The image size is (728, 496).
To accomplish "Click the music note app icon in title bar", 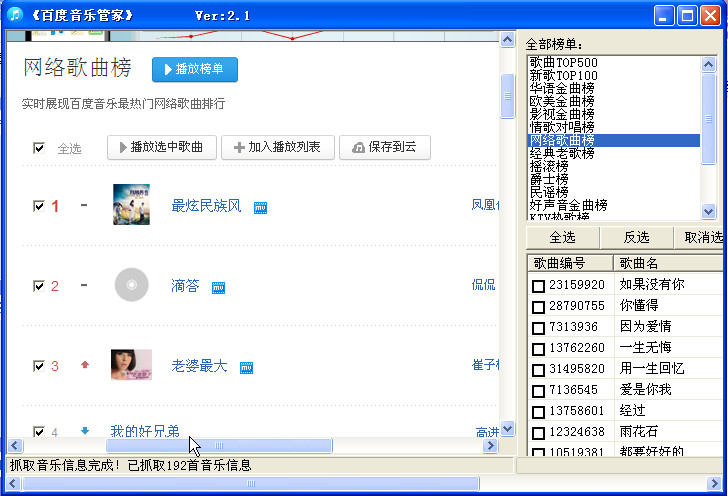I will 15,14.
